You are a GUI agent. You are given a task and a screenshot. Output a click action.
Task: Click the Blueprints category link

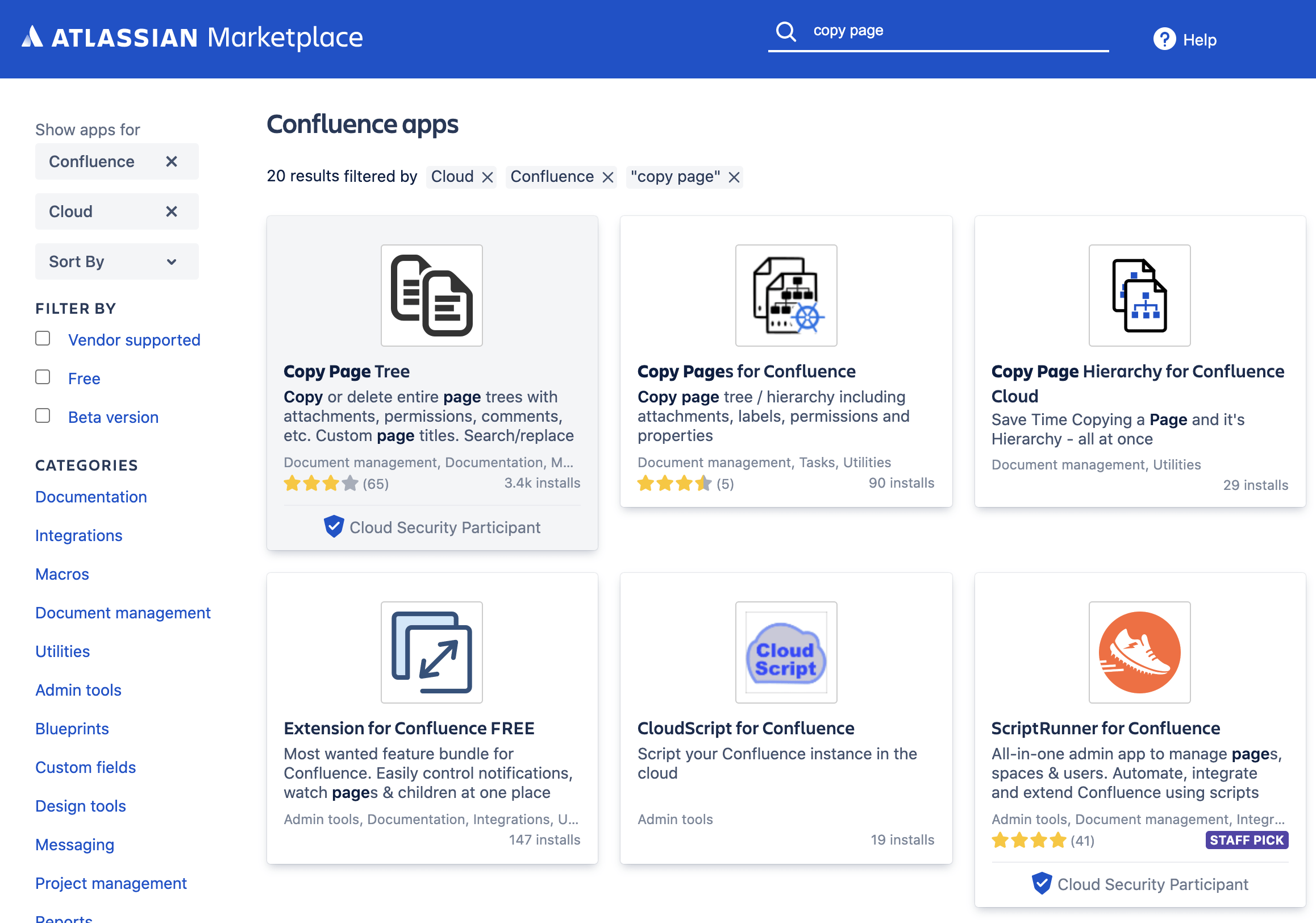point(72,728)
